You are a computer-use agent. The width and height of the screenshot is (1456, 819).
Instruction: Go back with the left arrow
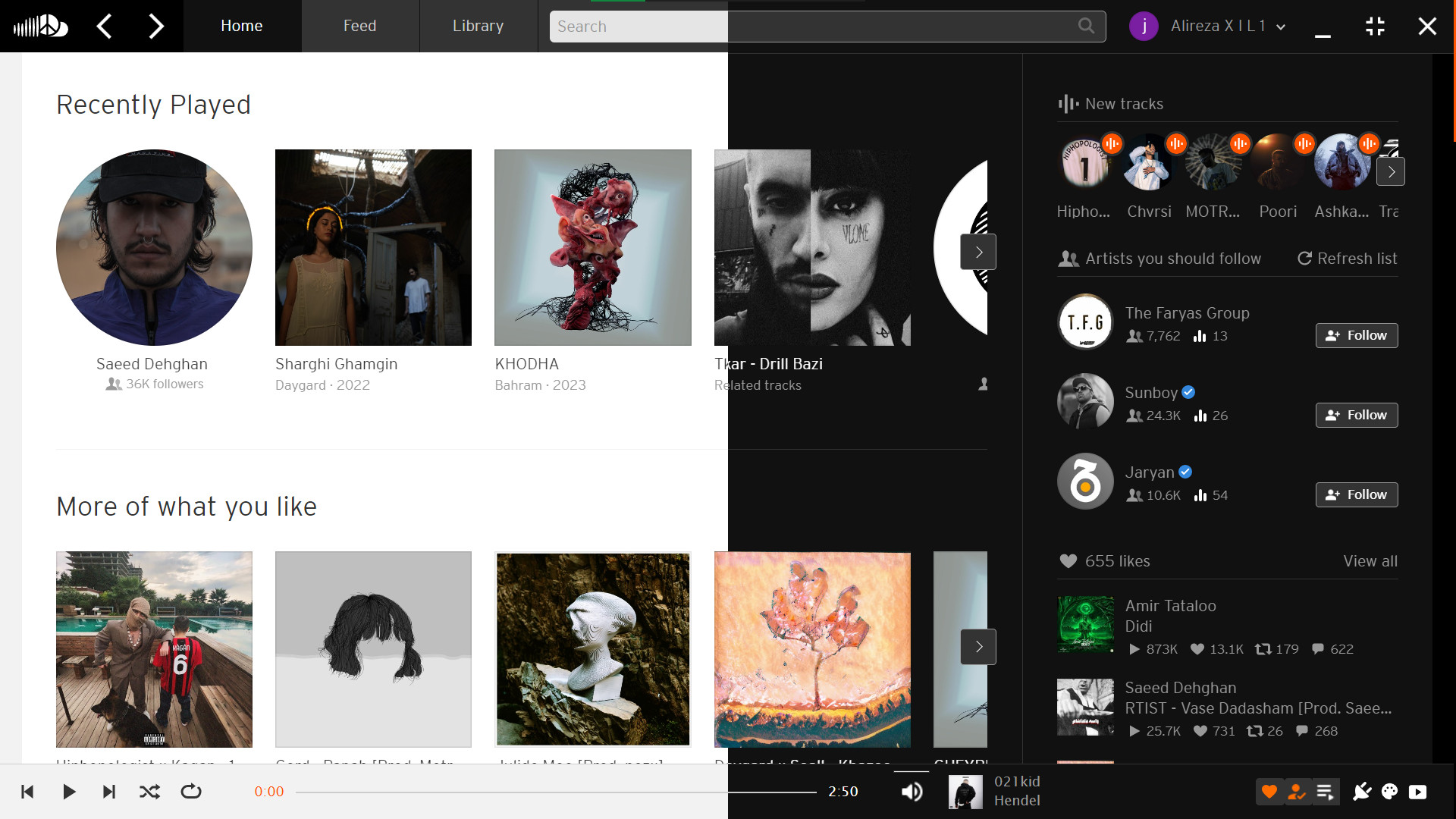105,27
